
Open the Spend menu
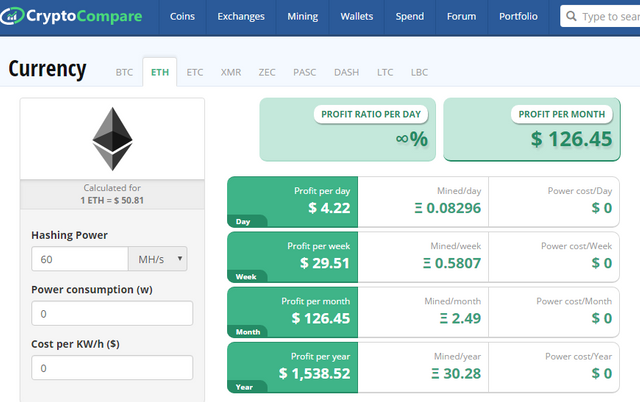410,17
